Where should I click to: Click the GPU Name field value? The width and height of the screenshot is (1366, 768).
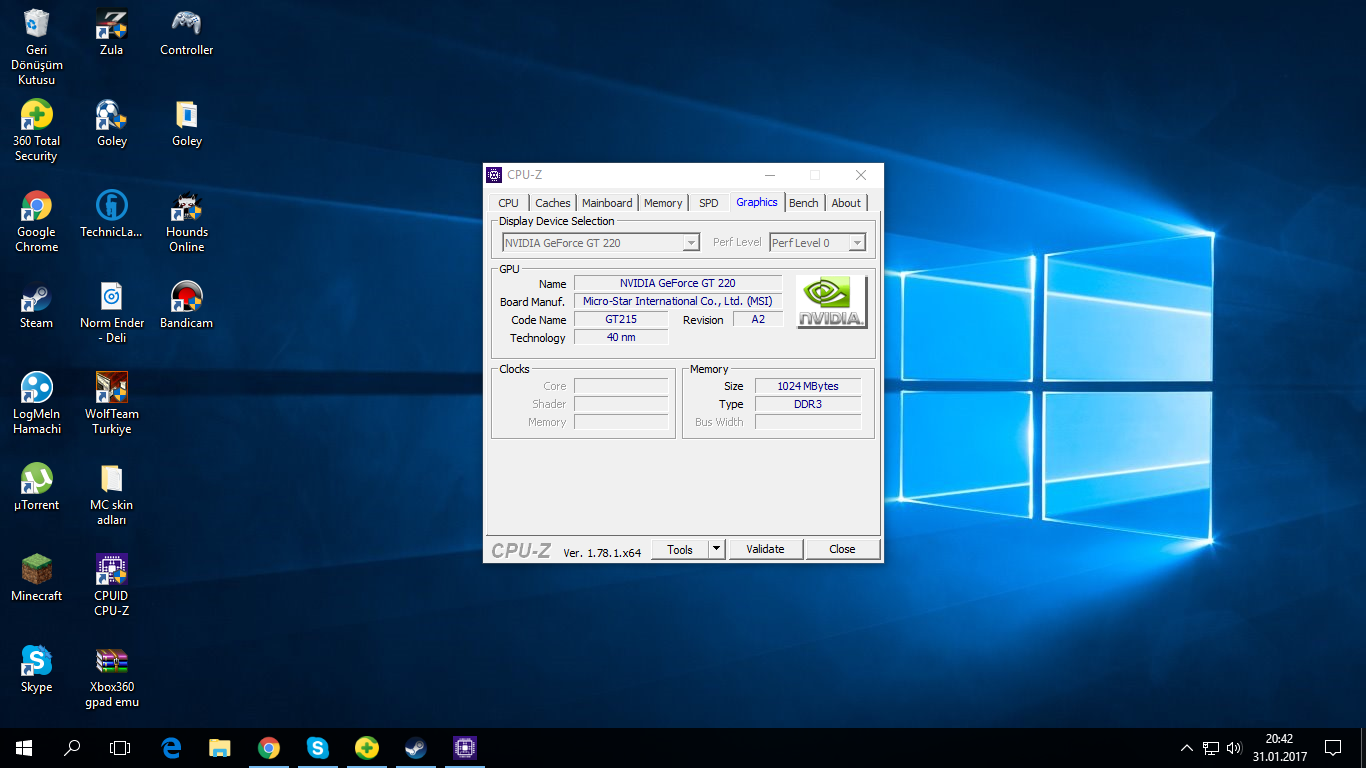677,283
